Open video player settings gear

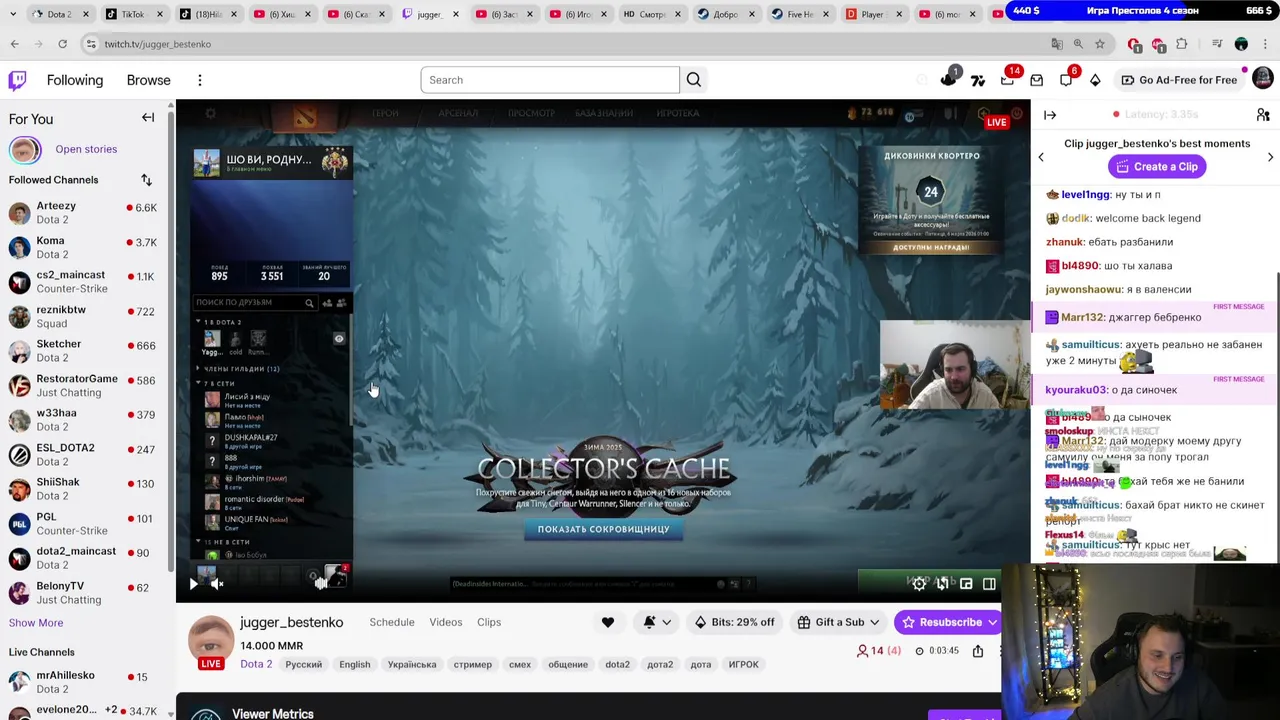[x=919, y=584]
